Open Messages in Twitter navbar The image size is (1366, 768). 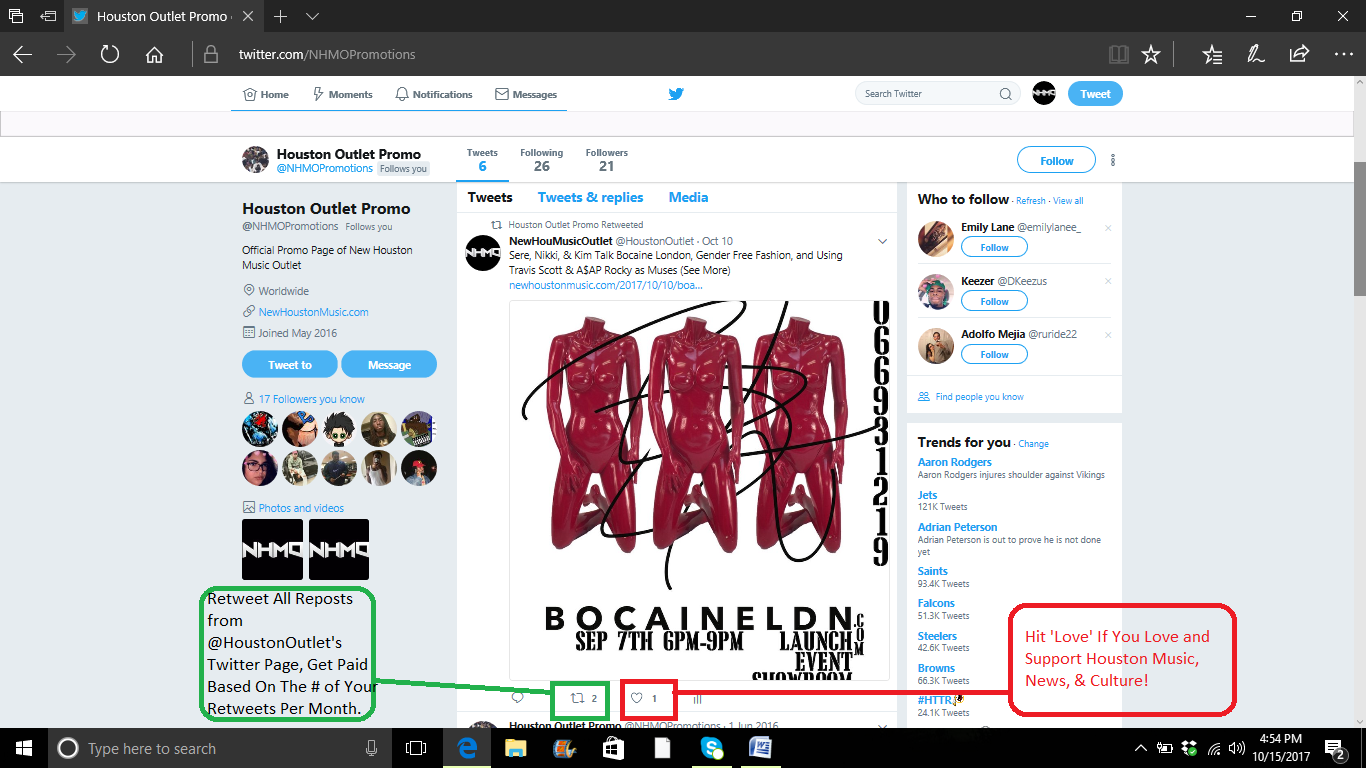(x=526, y=94)
